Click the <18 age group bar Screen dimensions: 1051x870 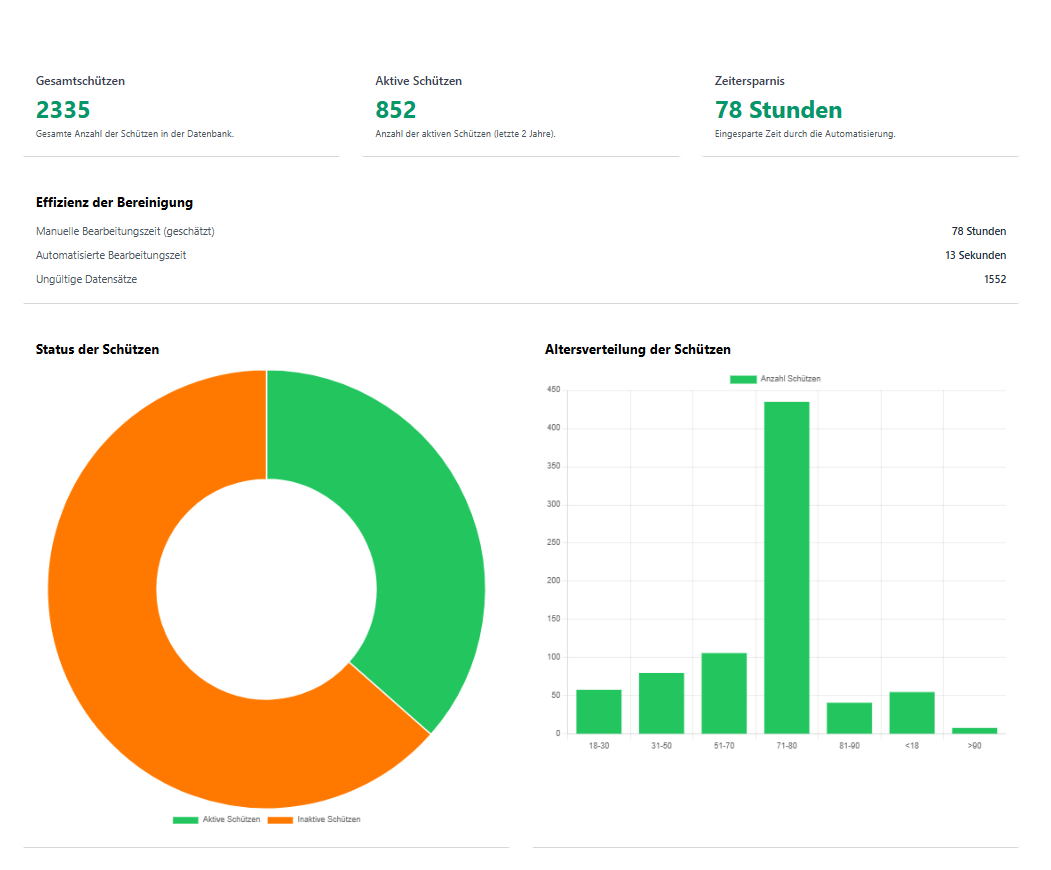[911, 712]
